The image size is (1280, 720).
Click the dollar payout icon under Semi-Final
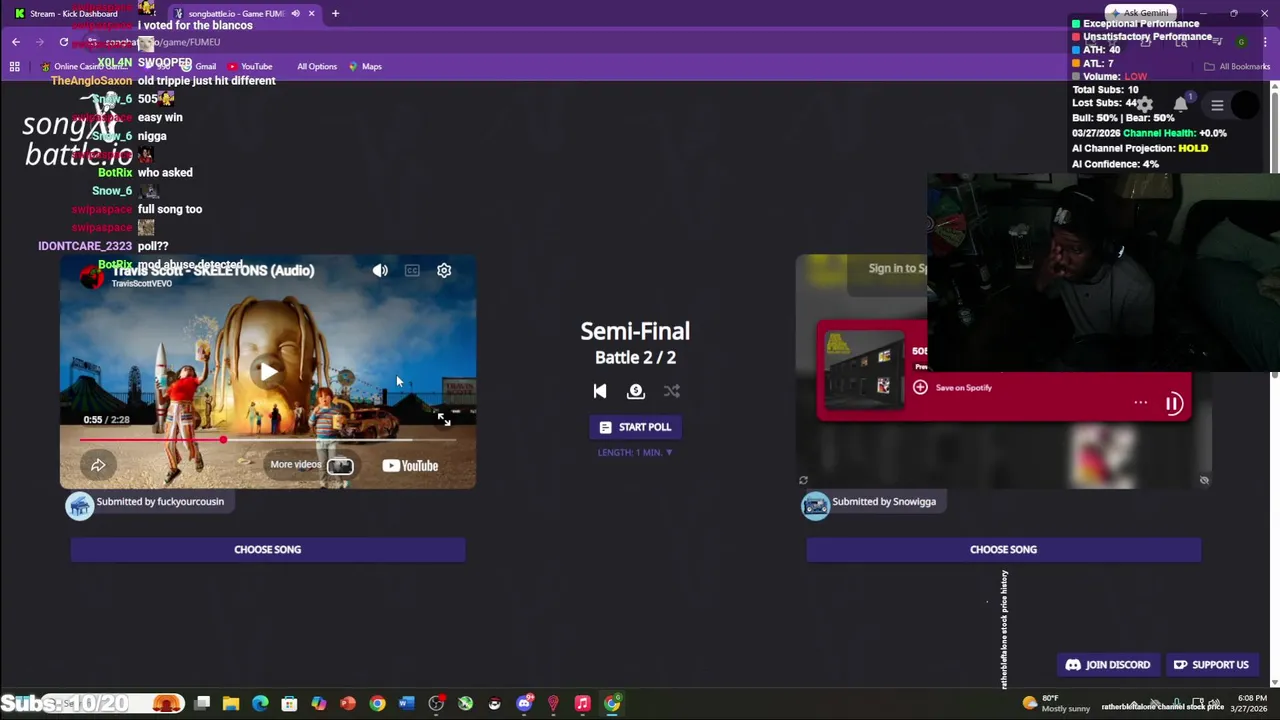click(635, 391)
